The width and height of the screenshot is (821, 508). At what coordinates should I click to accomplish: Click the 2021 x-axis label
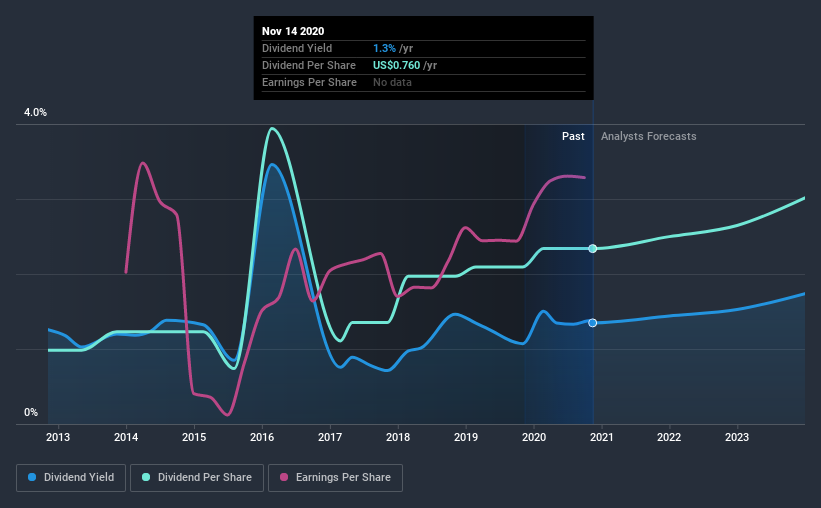pyautogui.click(x=602, y=437)
